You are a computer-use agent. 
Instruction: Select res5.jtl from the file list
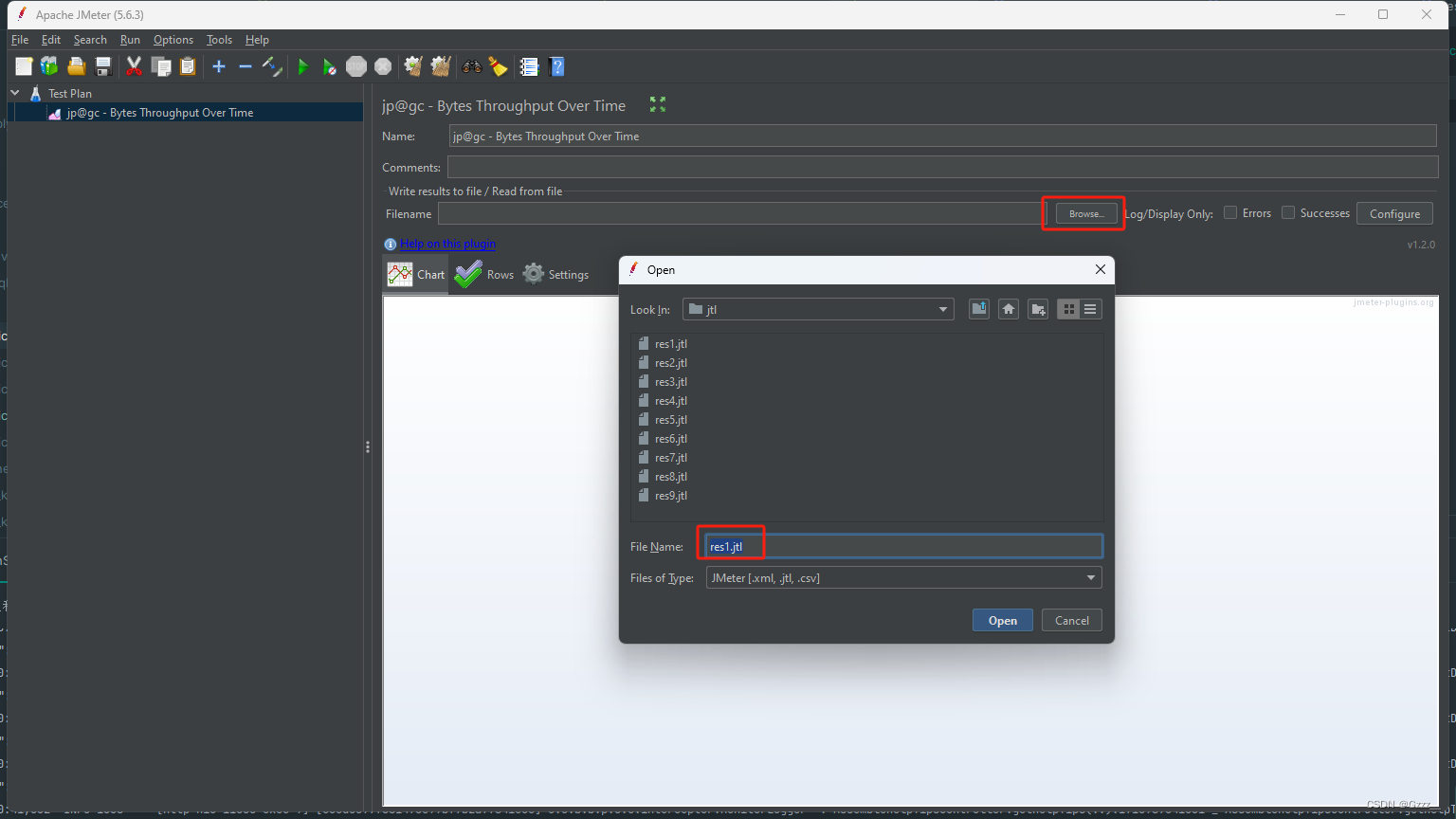coord(670,419)
